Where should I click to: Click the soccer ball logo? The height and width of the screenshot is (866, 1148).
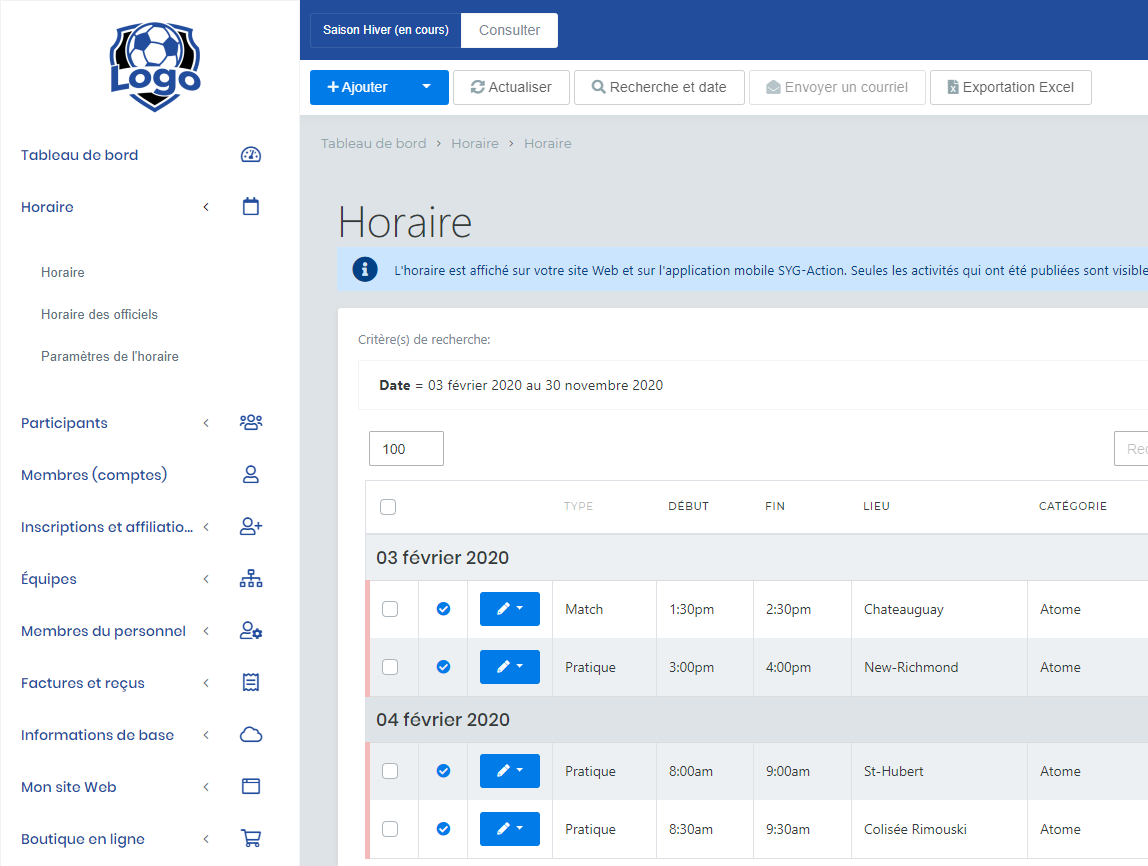click(155, 65)
